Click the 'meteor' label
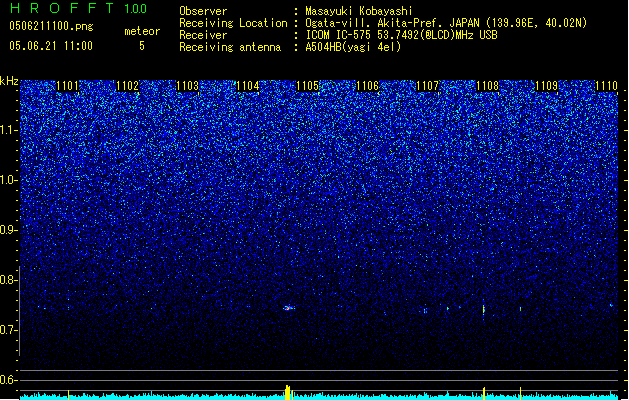Image resolution: width=629 pixels, height=400 pixels. (x=142, y=31)
